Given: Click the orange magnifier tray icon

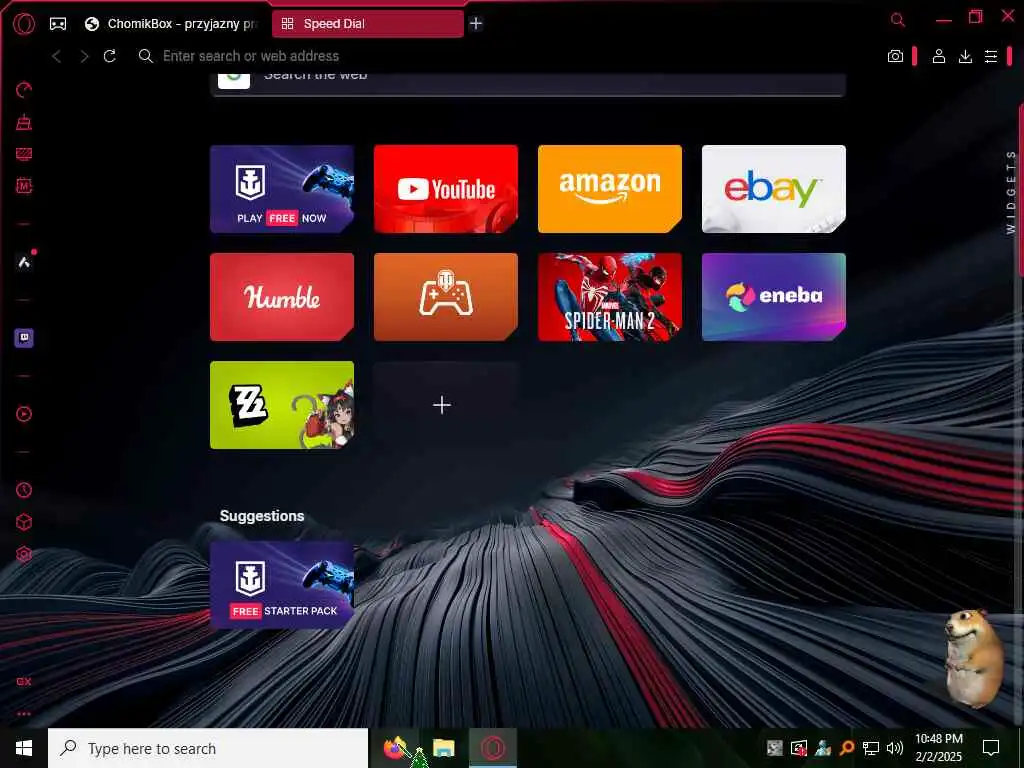Looking at the screenshot, I should point(847,748).
